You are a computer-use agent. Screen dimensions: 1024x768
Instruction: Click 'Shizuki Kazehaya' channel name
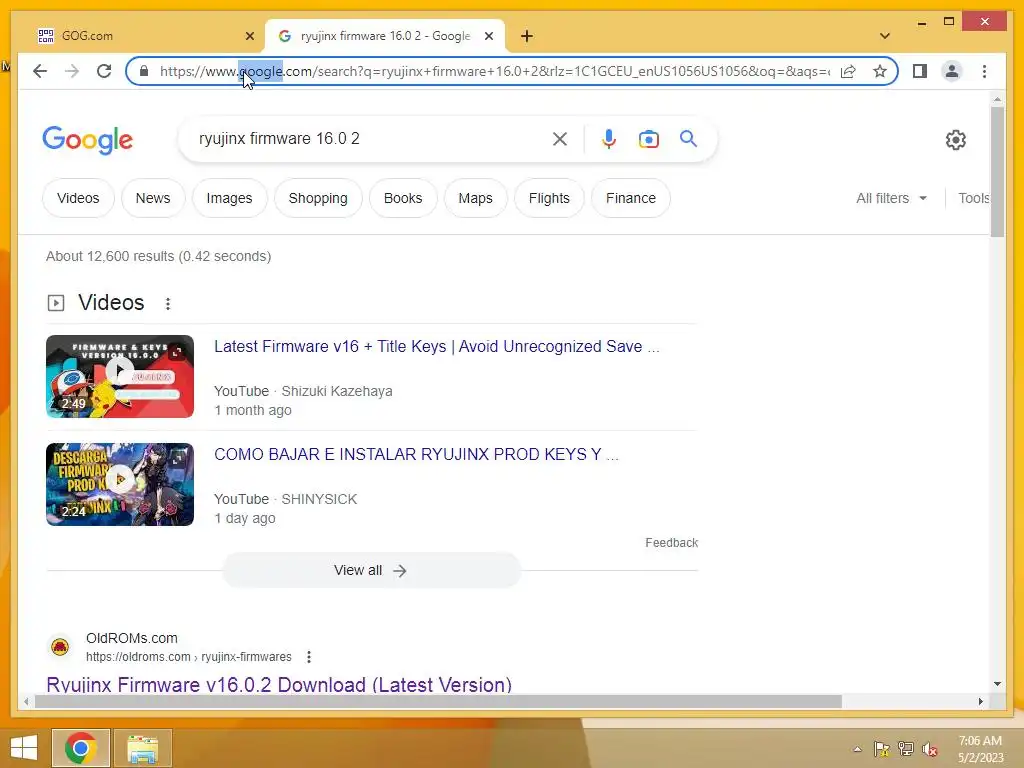[337, 391]
